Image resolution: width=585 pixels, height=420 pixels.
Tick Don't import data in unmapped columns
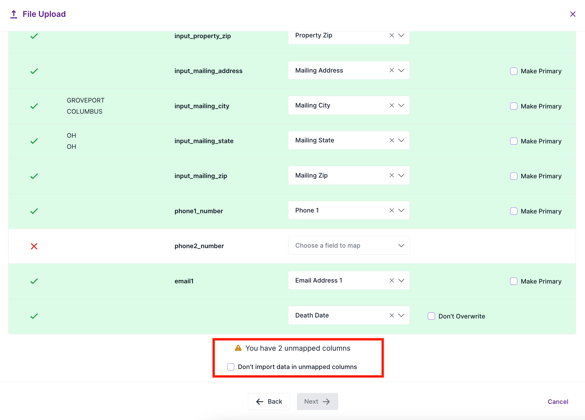coord(231,367)
